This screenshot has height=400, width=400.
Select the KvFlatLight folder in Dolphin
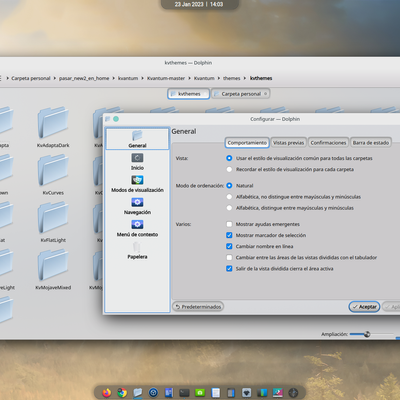pos(53,222)
